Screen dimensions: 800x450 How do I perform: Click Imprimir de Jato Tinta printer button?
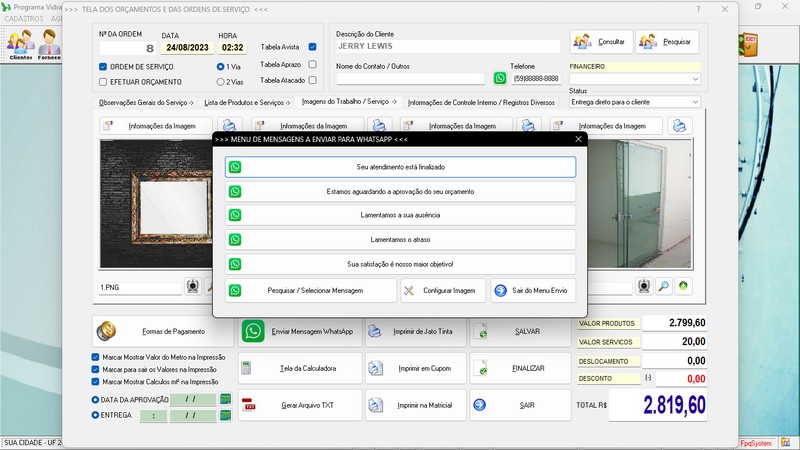point(416,331)
